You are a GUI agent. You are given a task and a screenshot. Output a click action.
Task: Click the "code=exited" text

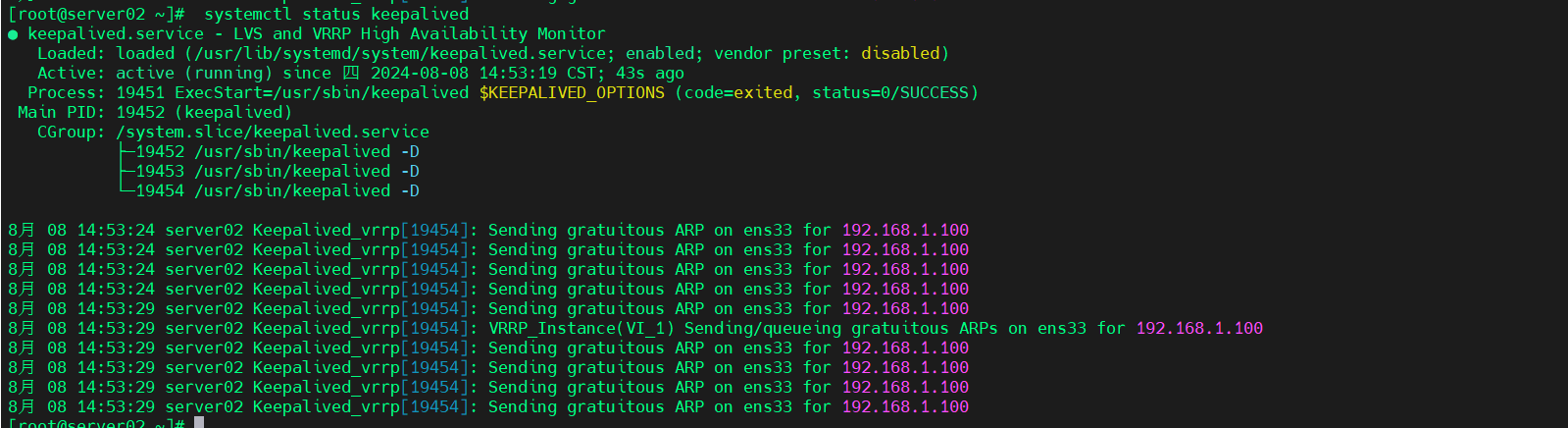tap(738, 92)
